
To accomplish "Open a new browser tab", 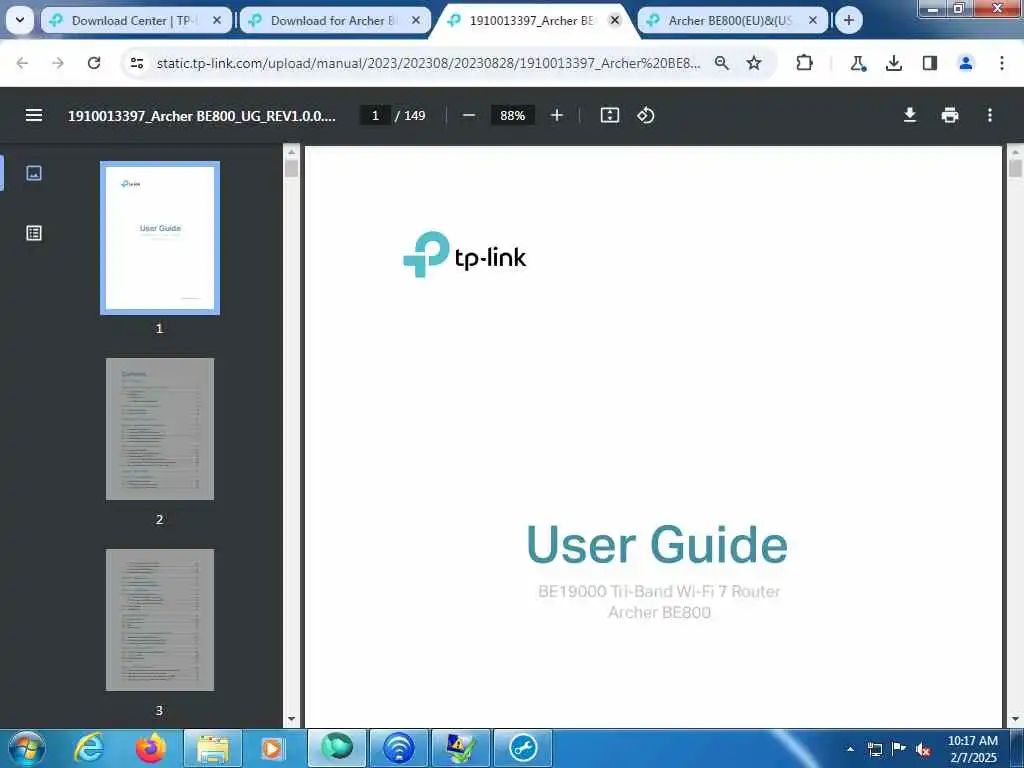I will tap(848, 20).
